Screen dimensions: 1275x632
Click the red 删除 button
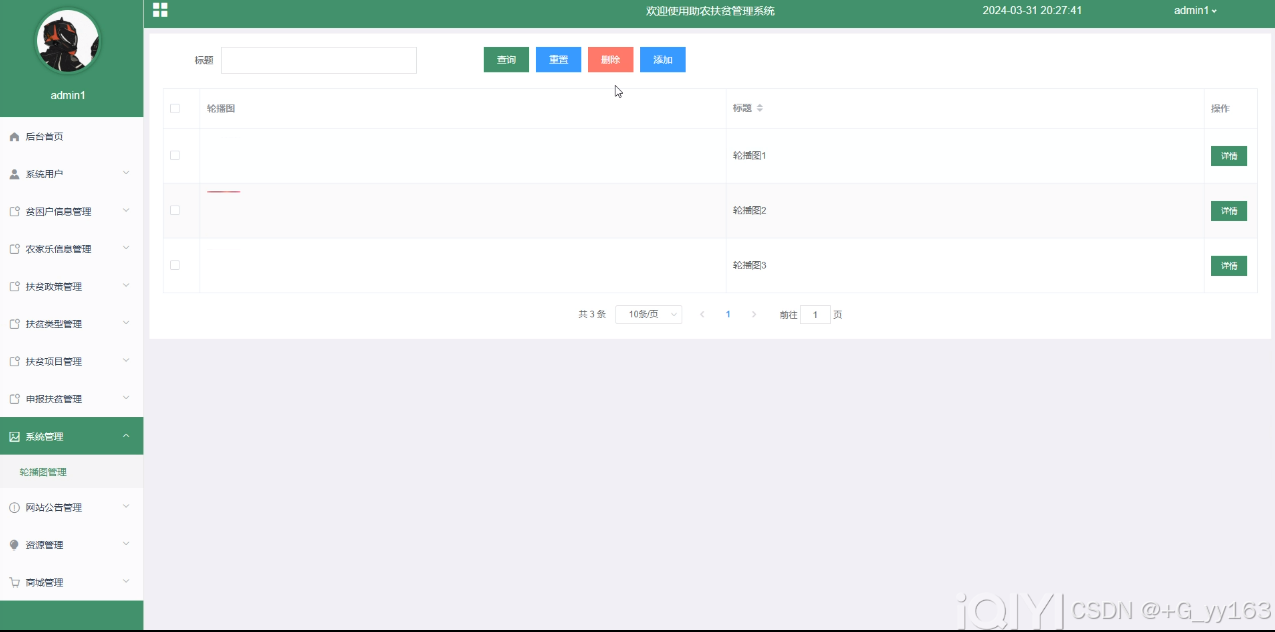(x=610, y=60)
